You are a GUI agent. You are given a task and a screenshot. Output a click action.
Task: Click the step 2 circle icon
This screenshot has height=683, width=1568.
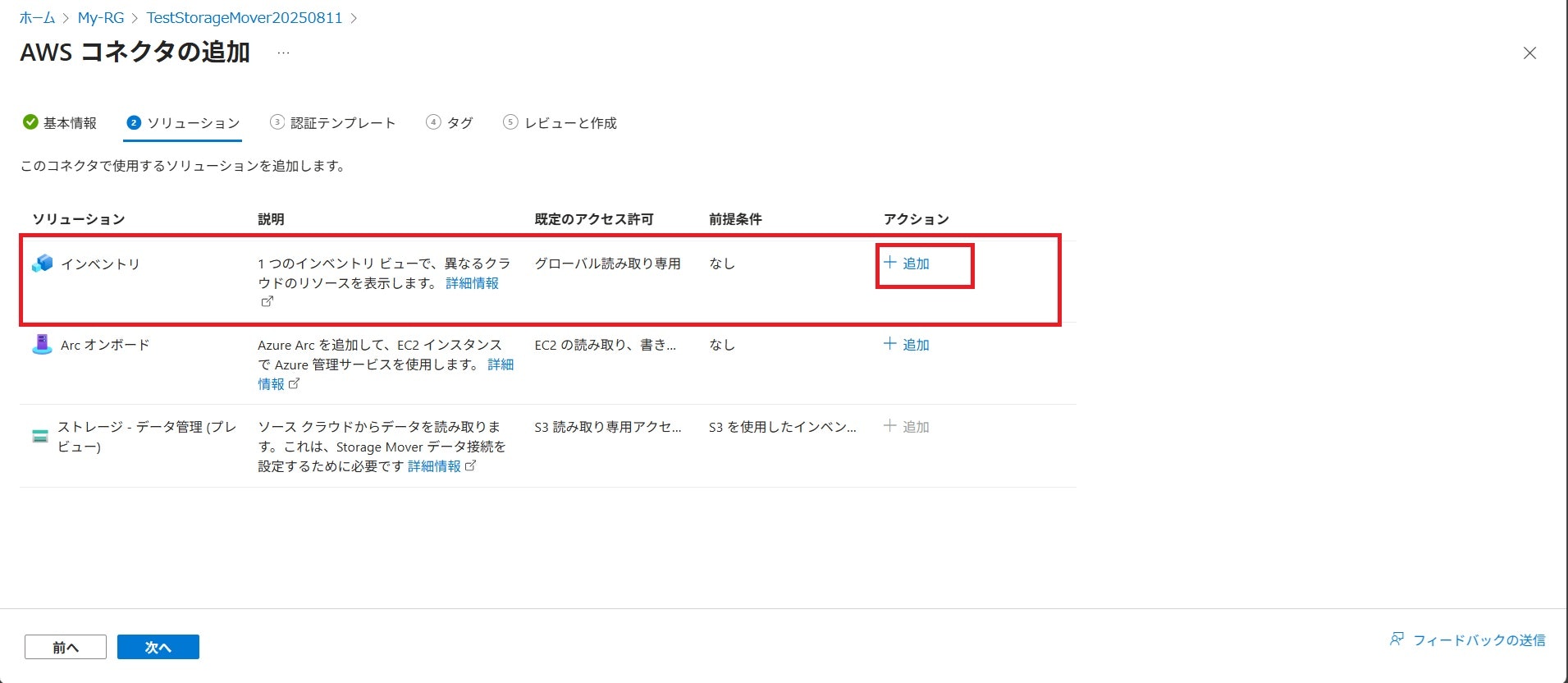click(134, 122)
